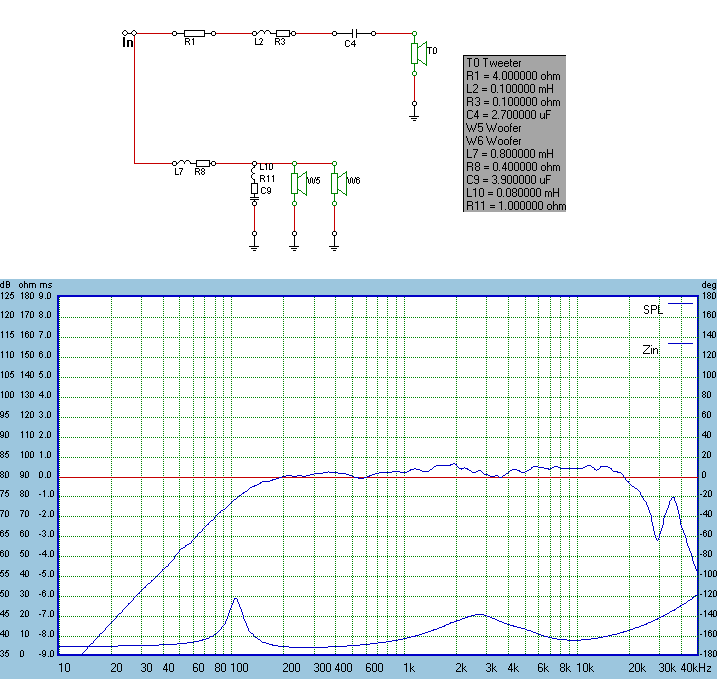Image resolution: width=717 pixels, height=679 pixels.
Task: Click the In input terminal node
Action: tap(127, 34)
